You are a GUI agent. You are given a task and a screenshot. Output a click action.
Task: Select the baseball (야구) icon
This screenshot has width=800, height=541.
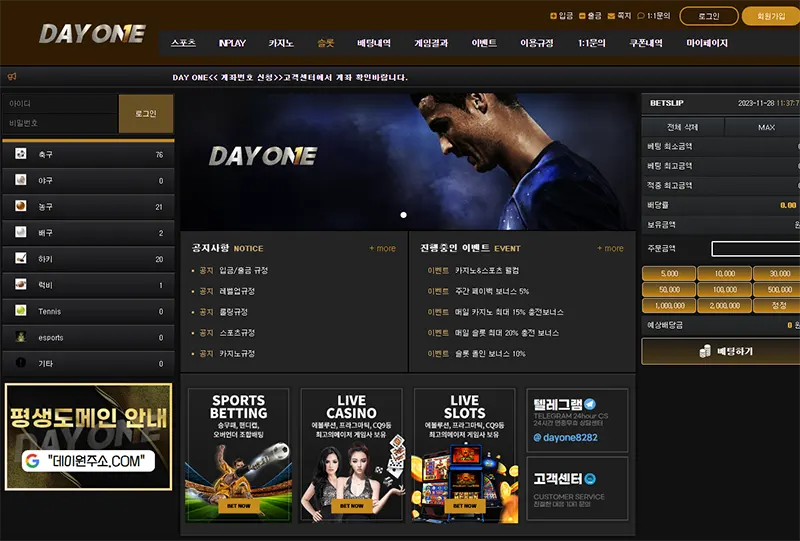[x=20, y=180]
